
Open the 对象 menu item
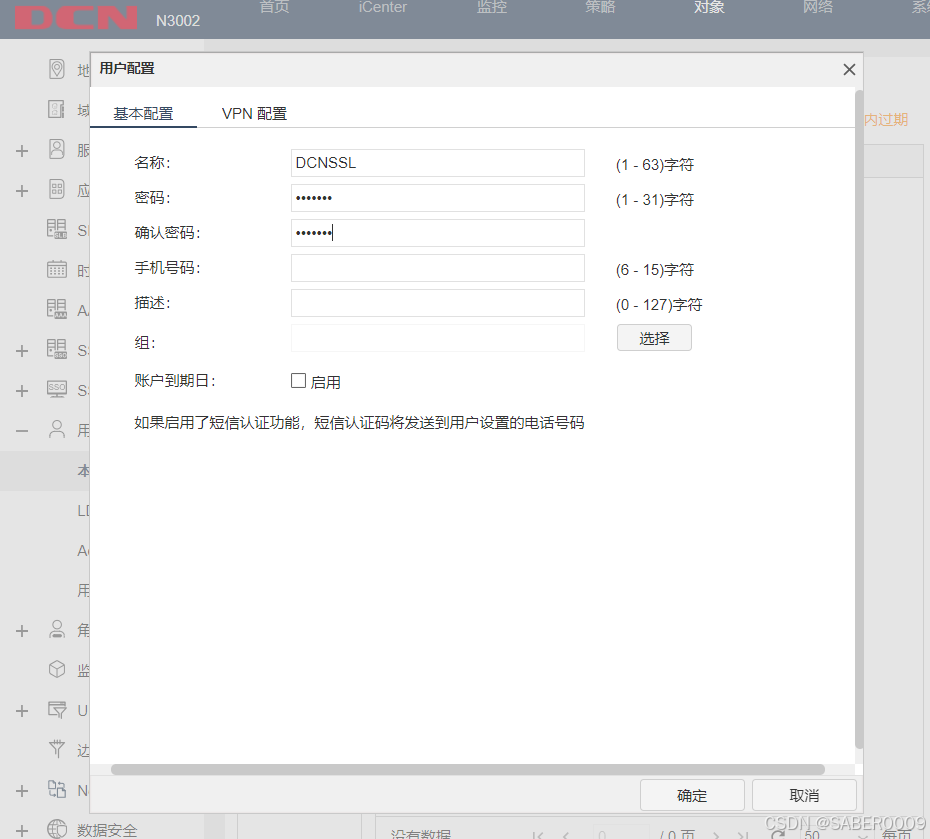click(x=708, y=7)
